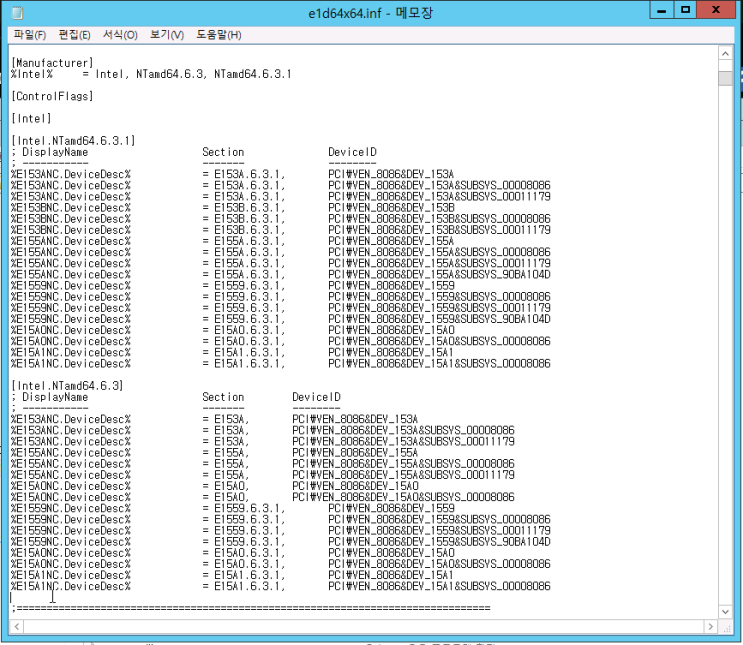Click the horizontal scrollbar left arrow

point(17,627)
